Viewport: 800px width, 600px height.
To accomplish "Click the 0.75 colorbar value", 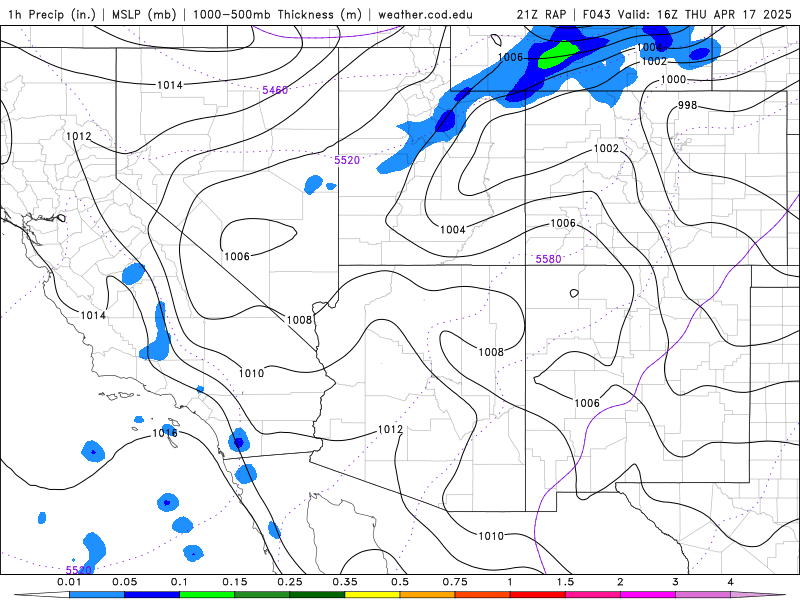I will coord(455,582).
